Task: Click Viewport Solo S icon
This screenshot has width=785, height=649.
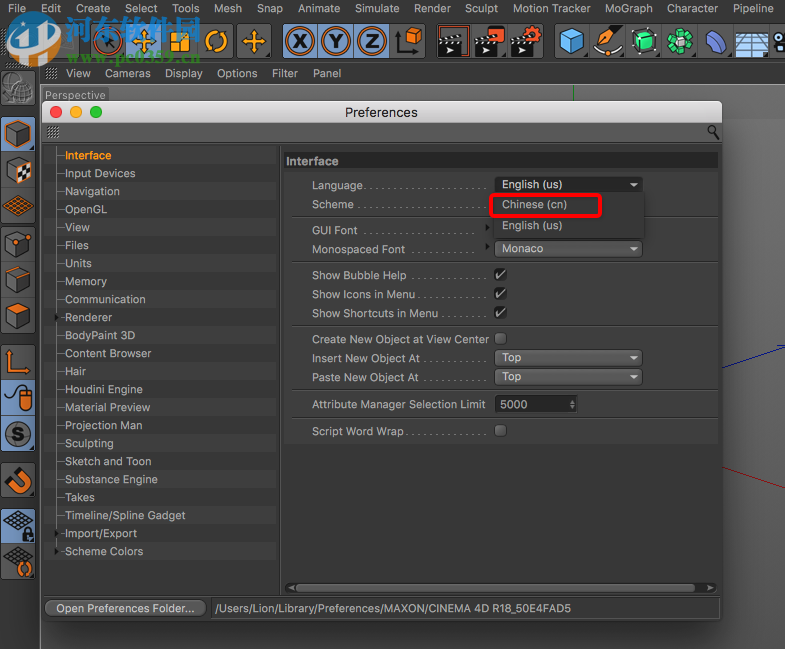Action: (x=18, y=434)
